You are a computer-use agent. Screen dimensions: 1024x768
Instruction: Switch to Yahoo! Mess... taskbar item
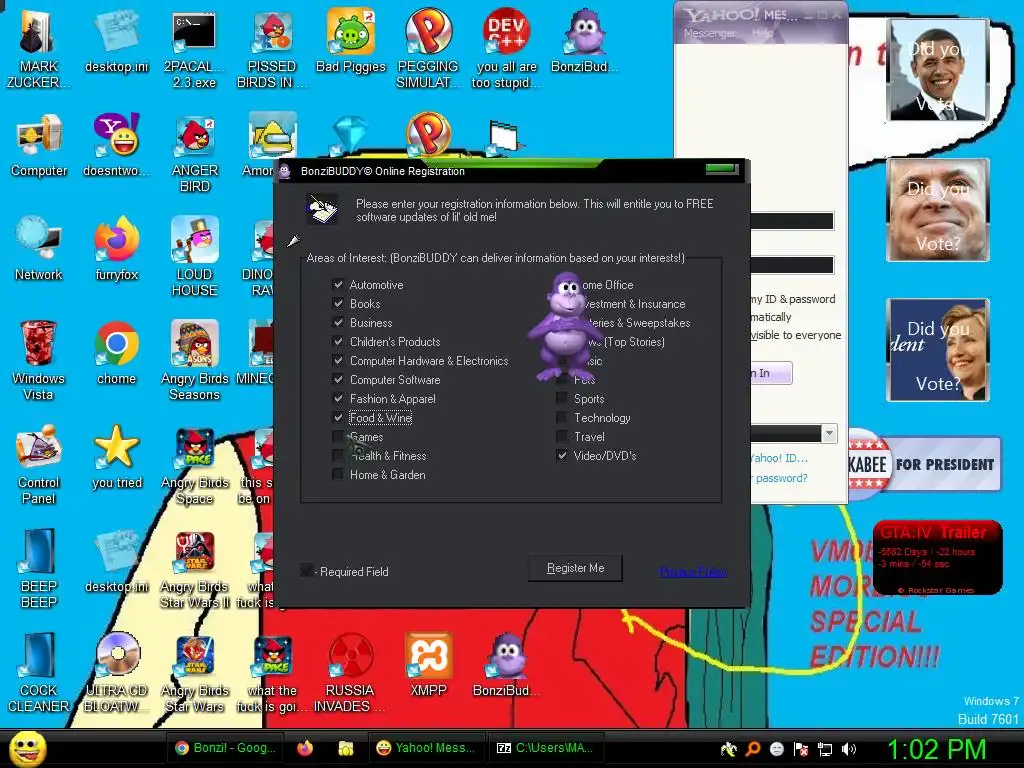click(x=426, y=748)
